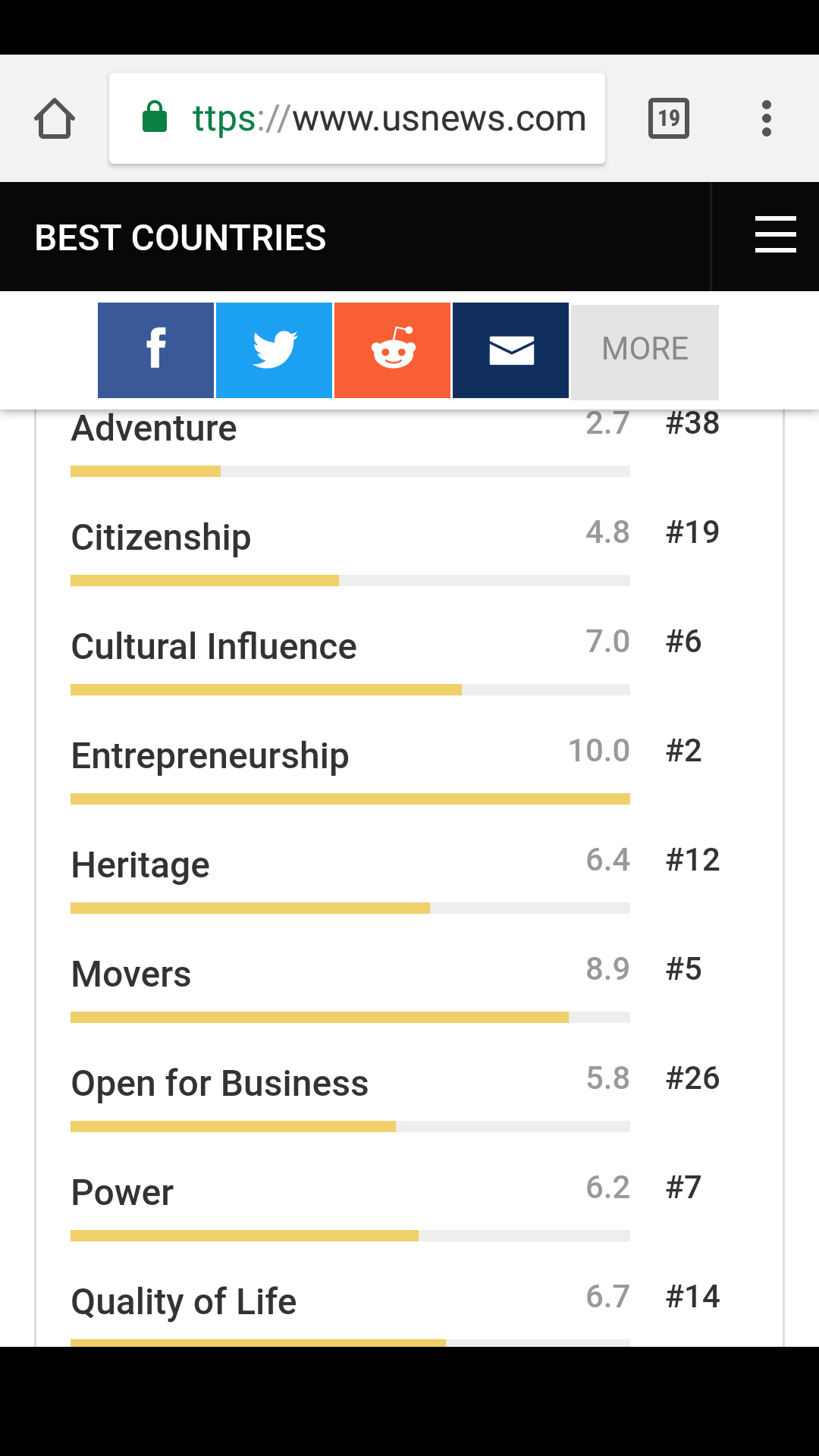
Task: Expand the MORE sharing options
Action: [x=645, y=351]
